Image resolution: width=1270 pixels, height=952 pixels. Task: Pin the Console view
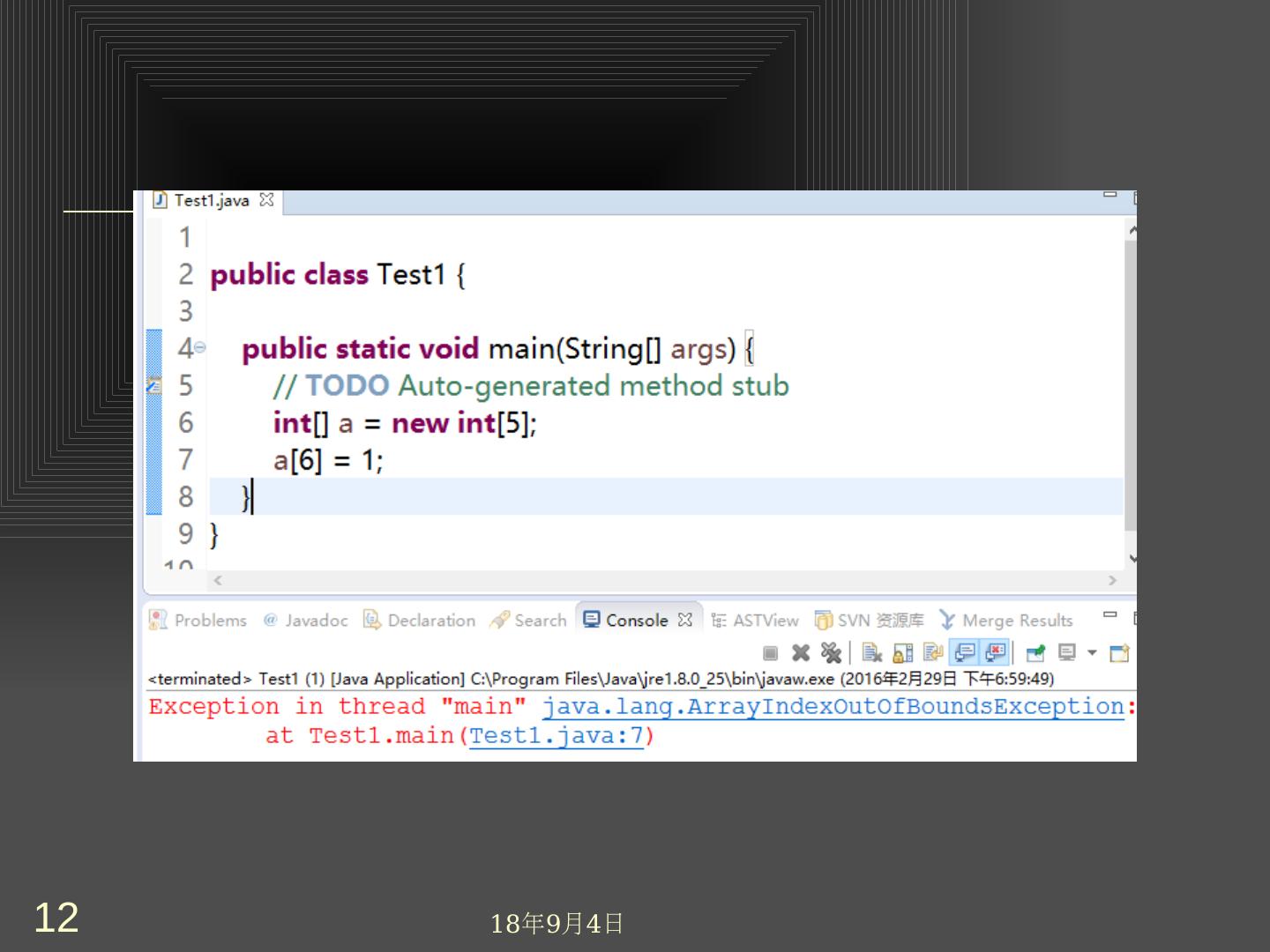tap(1036, 653)
